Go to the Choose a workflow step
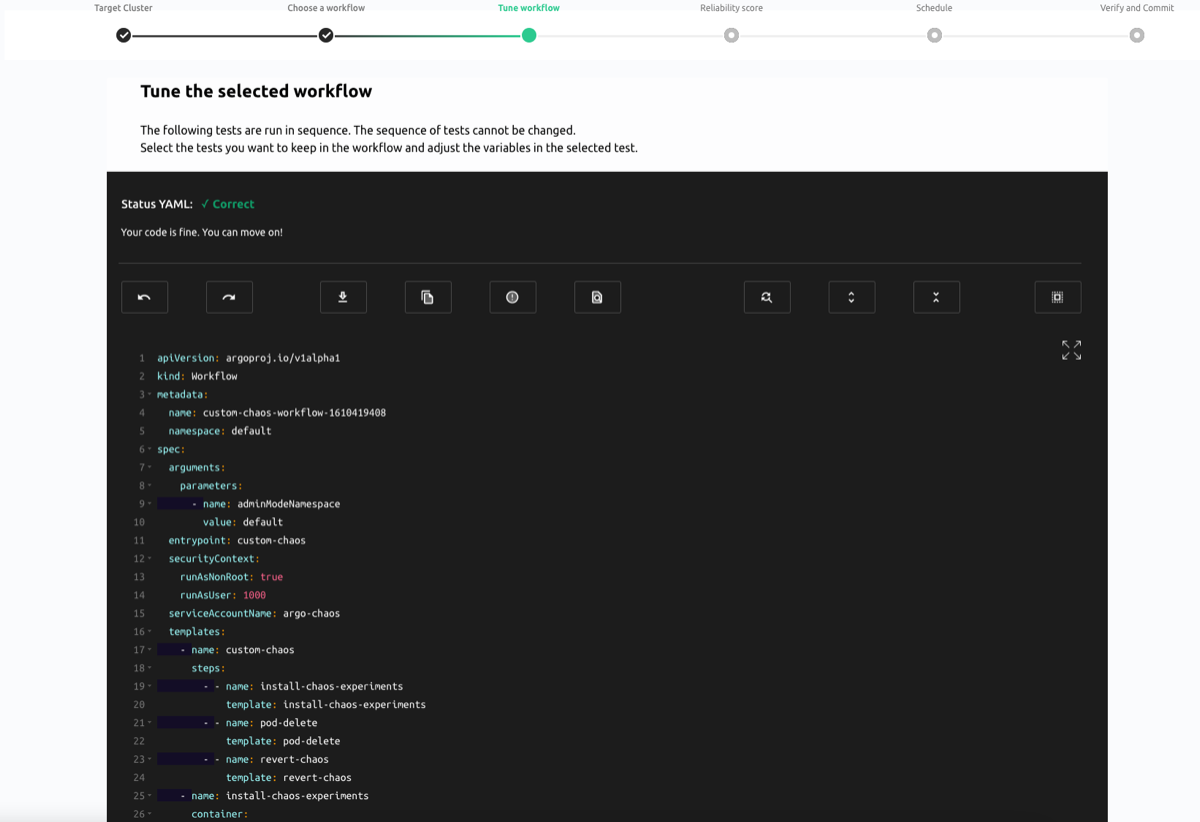 click(326, 35)
